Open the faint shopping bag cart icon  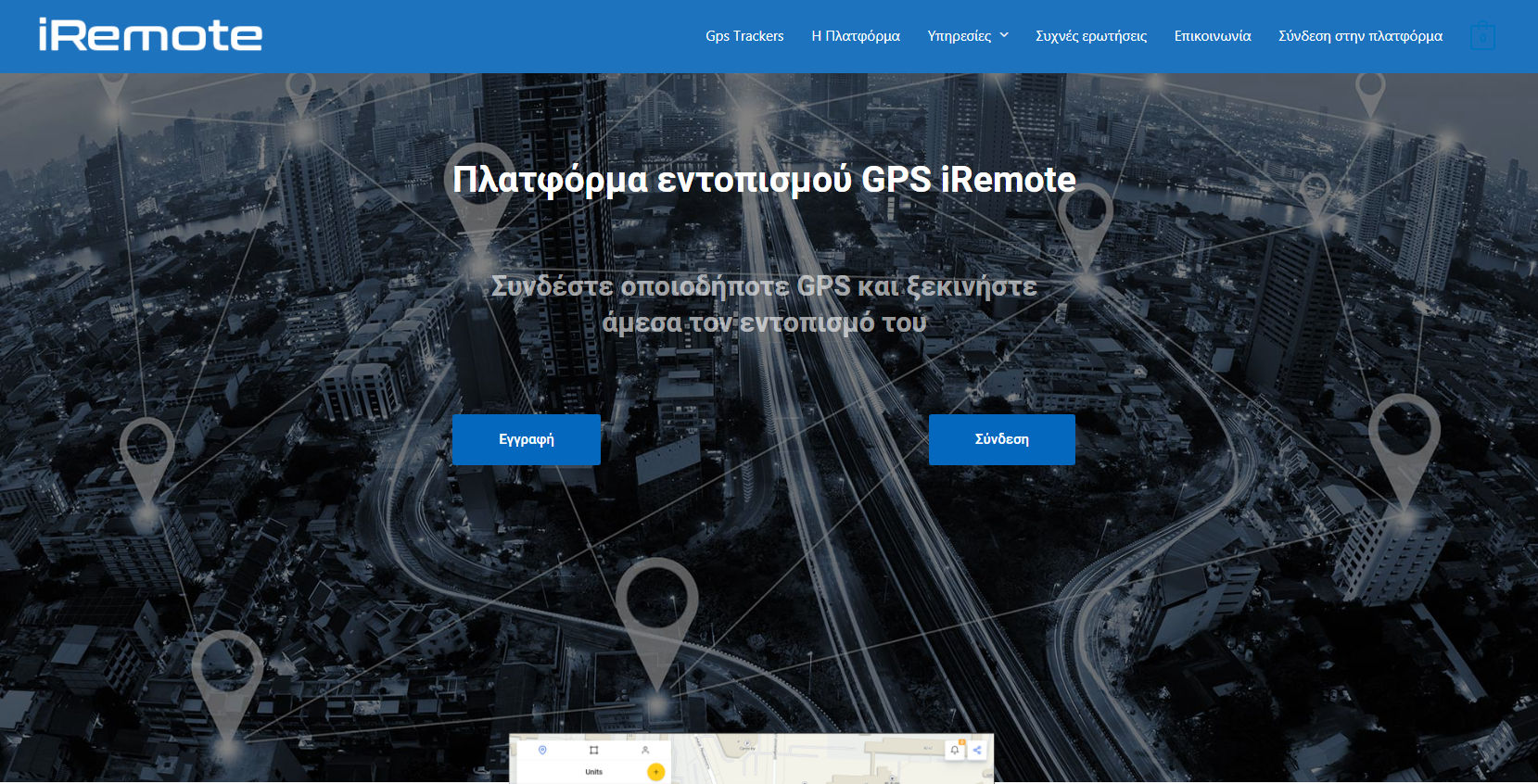(x=1482, y=36)
